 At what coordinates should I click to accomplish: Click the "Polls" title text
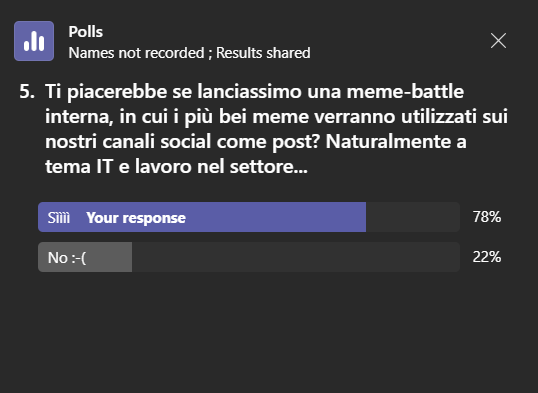click(85, 32)
